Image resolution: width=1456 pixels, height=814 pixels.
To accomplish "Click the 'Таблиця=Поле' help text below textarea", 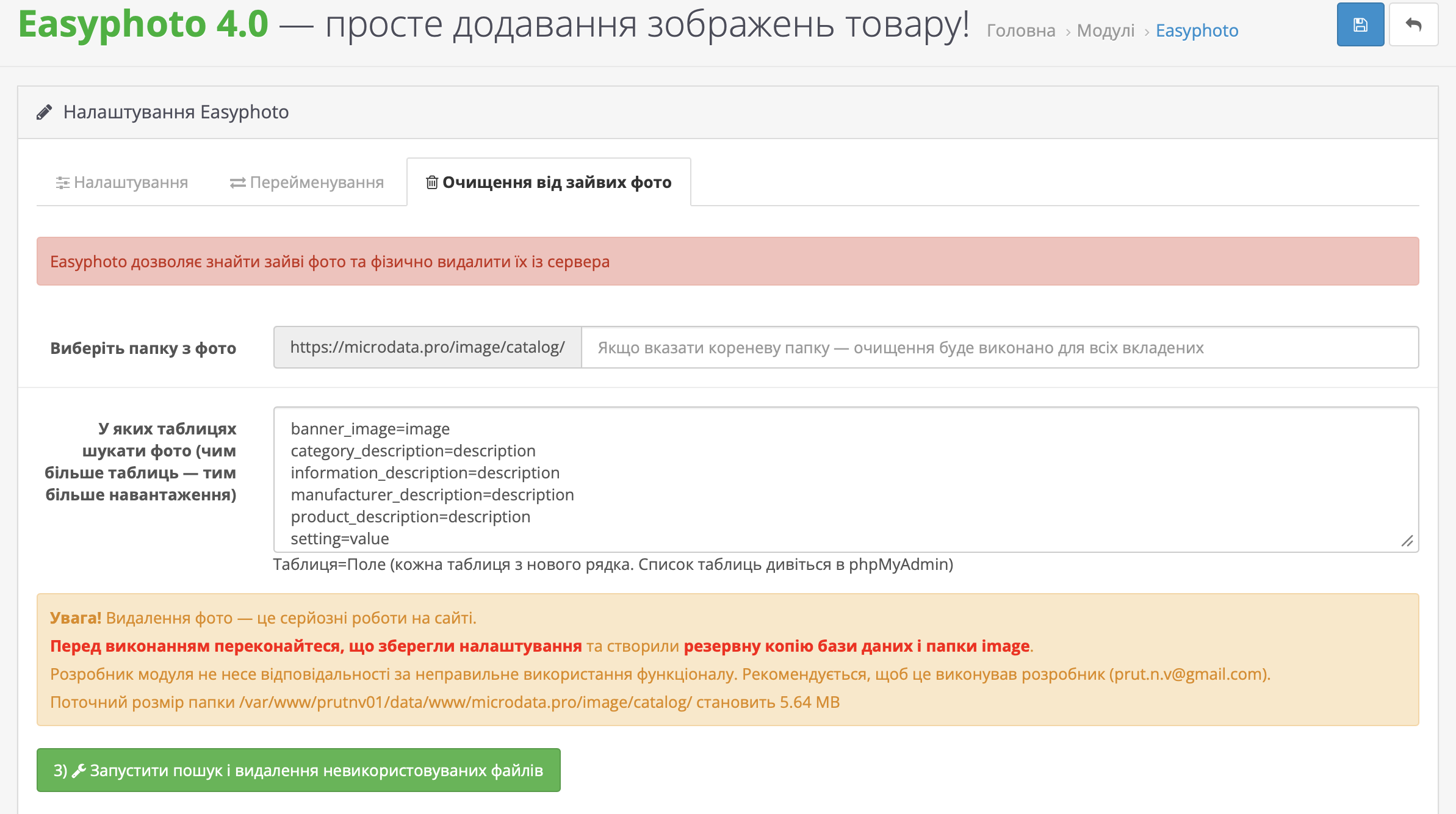I will click(x=613, y=564).
